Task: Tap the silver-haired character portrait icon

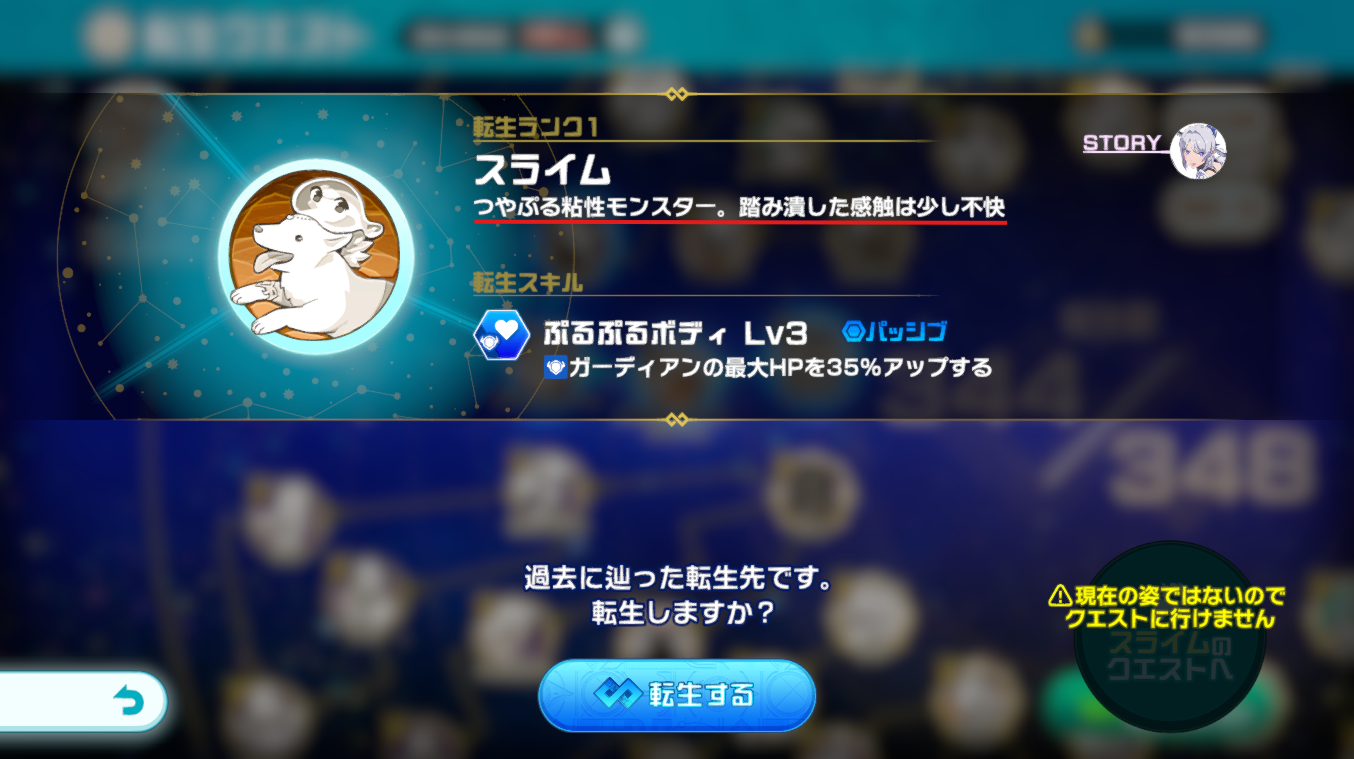Action: pos(1198,151)
